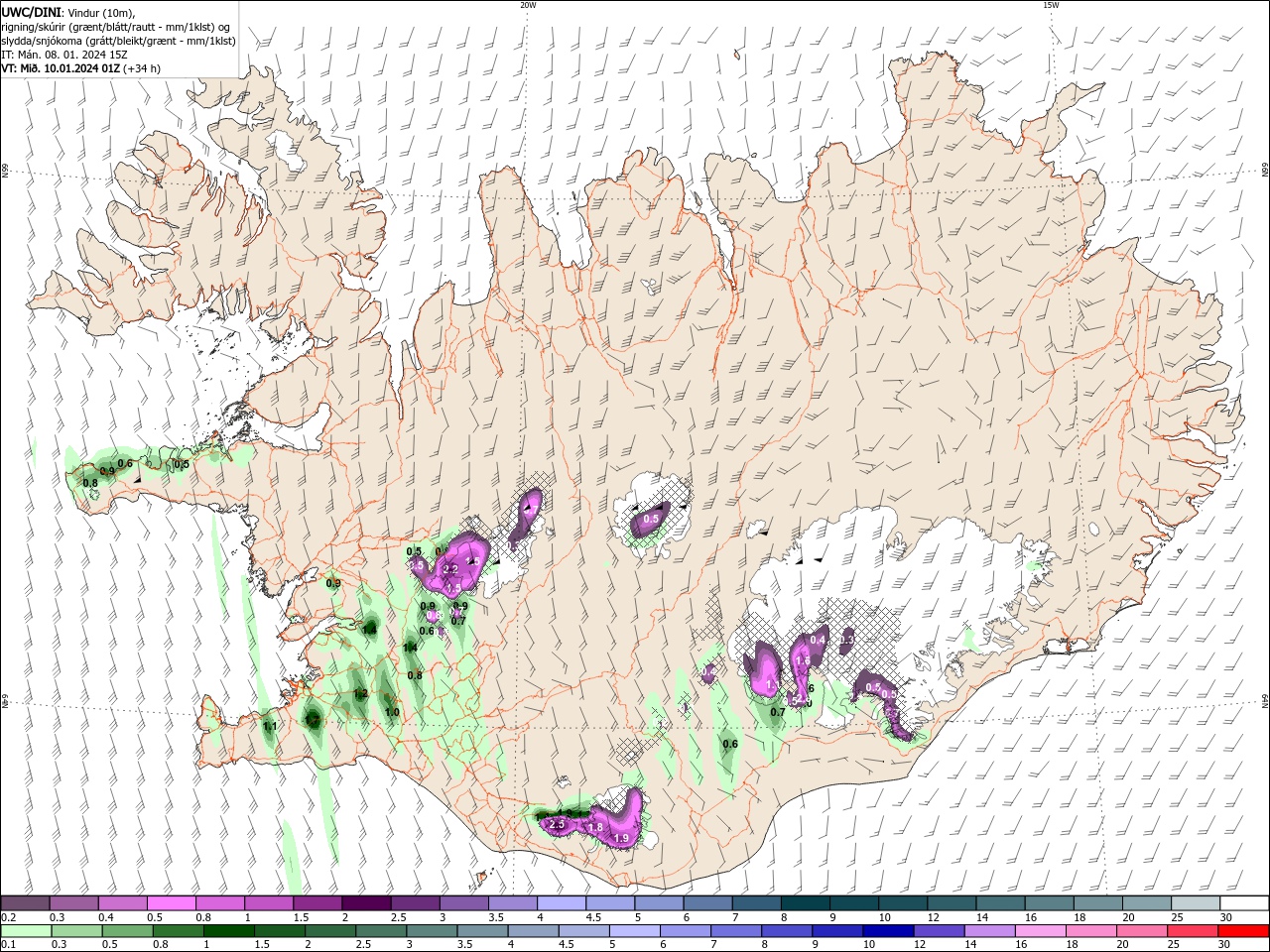Click the lavender 4 swatch in upper legend row
1270x952 pixels.
coord(561,903)
